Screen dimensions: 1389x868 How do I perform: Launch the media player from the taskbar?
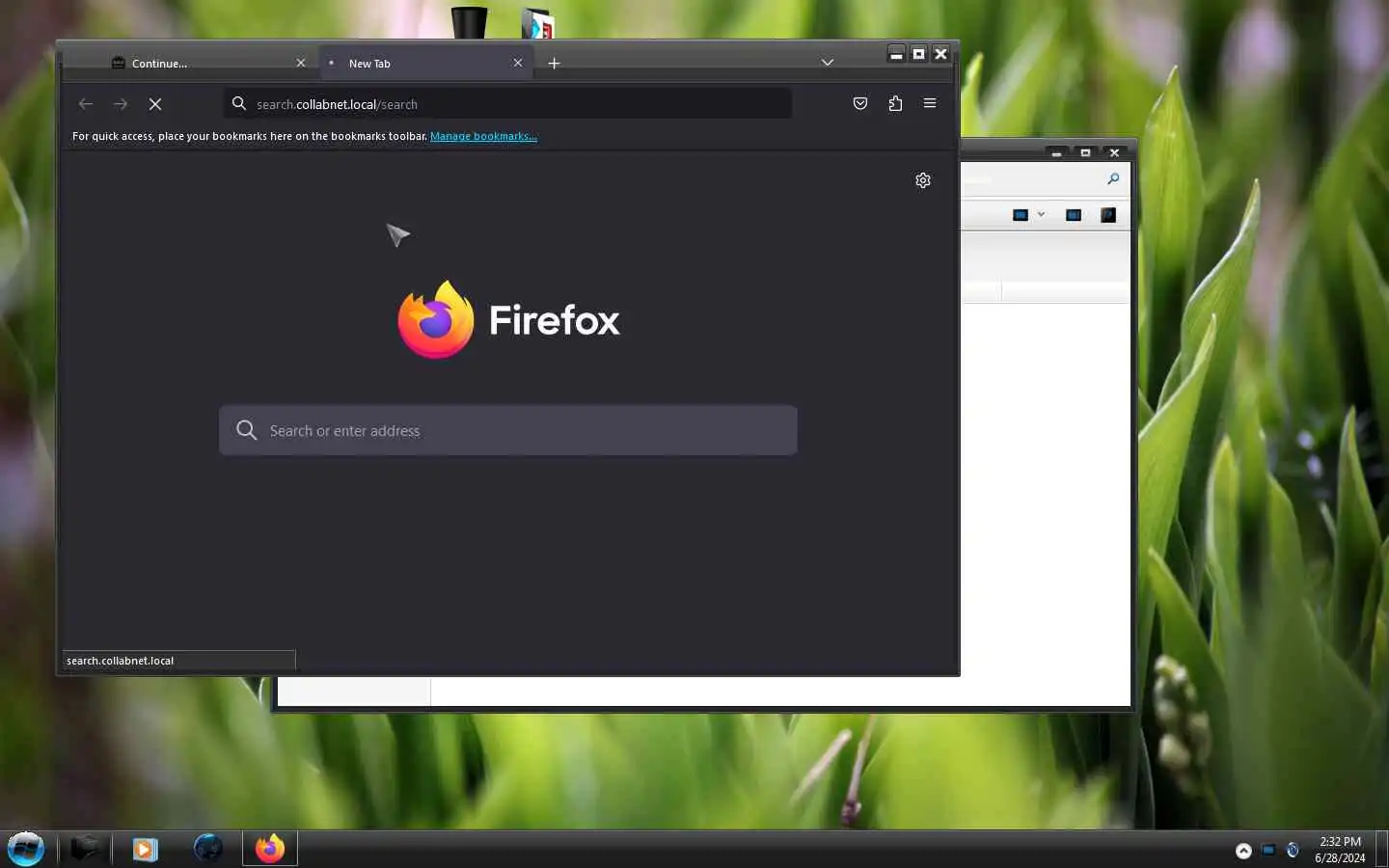pyautogui.click(x=145, y=849)
